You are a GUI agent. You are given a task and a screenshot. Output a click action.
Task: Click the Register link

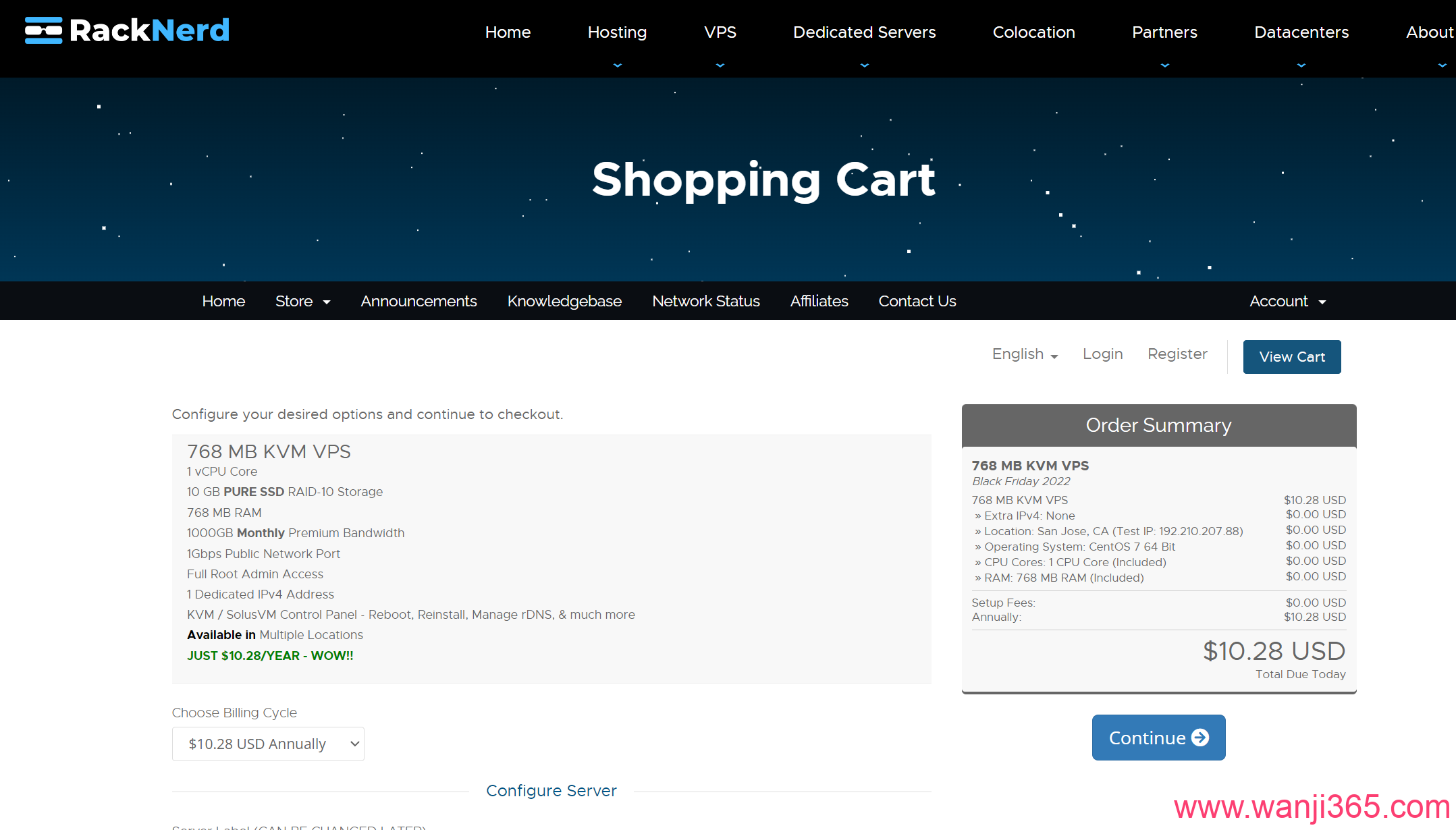tap(1177, 354)
